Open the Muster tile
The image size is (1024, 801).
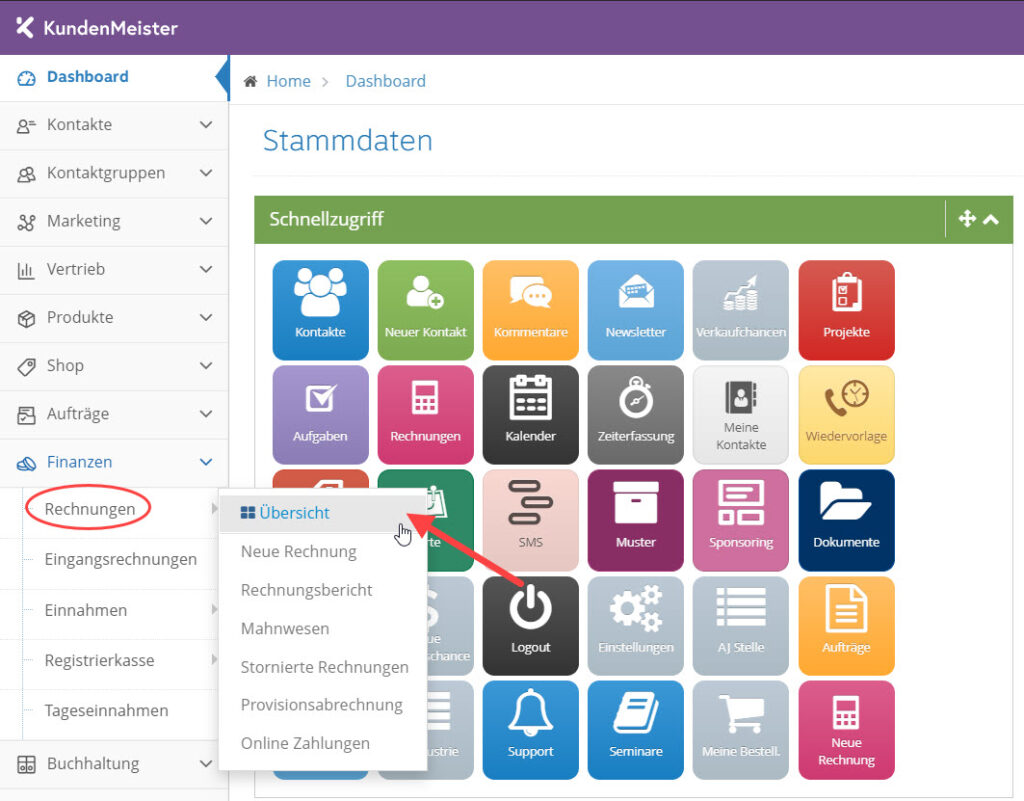[635, 520]
